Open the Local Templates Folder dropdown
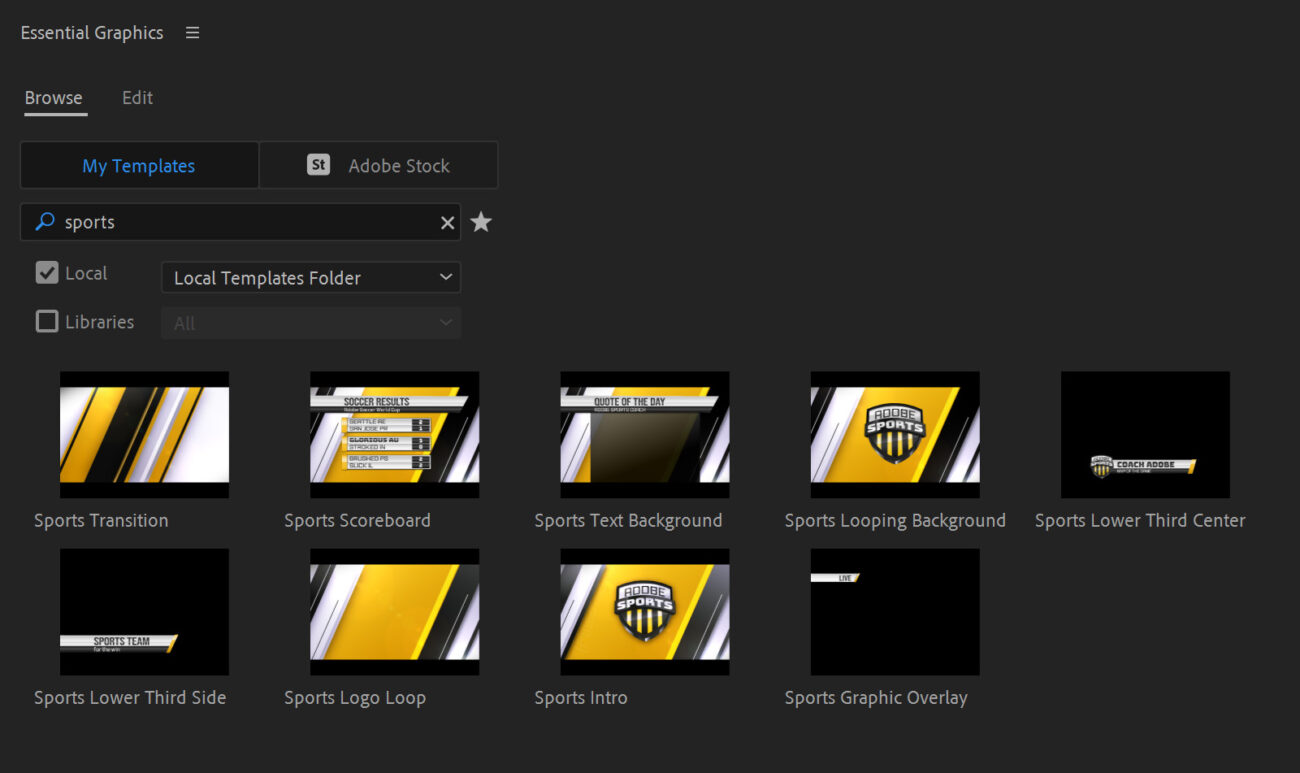The width and height of the screenshot is (1300, 773). (x=310, y=277)
